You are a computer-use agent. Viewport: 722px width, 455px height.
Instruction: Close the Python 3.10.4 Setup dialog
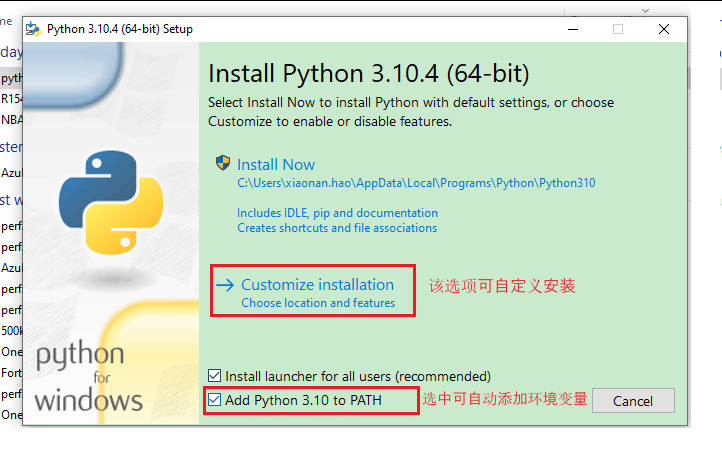pyautogui.click(x=664, y=29)
